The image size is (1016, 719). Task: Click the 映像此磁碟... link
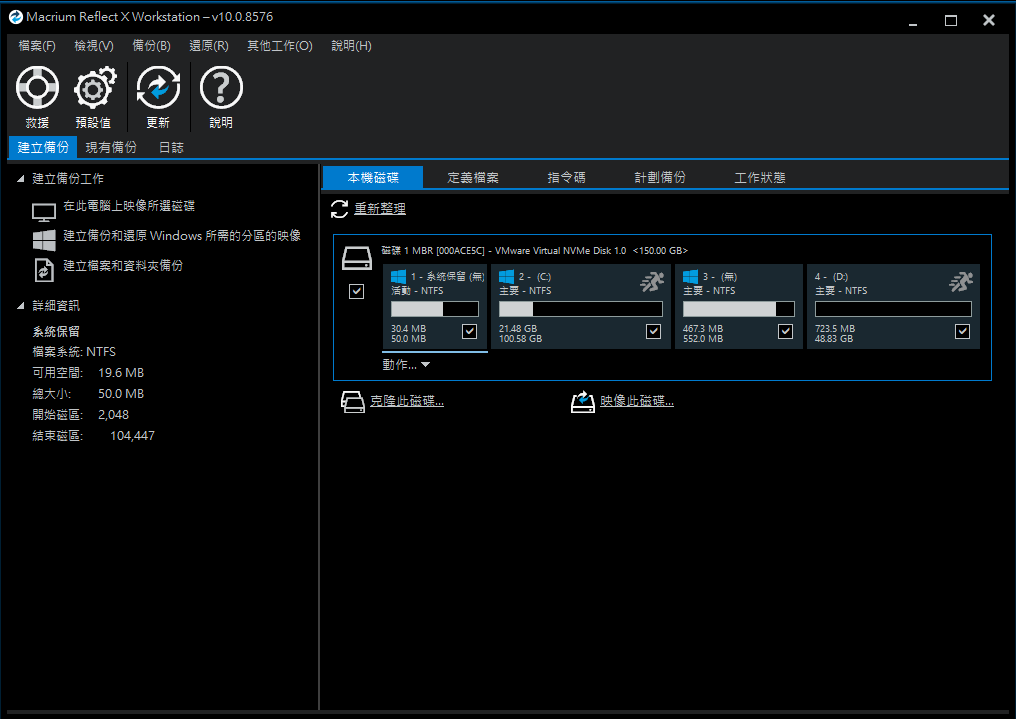pos(637,401)
